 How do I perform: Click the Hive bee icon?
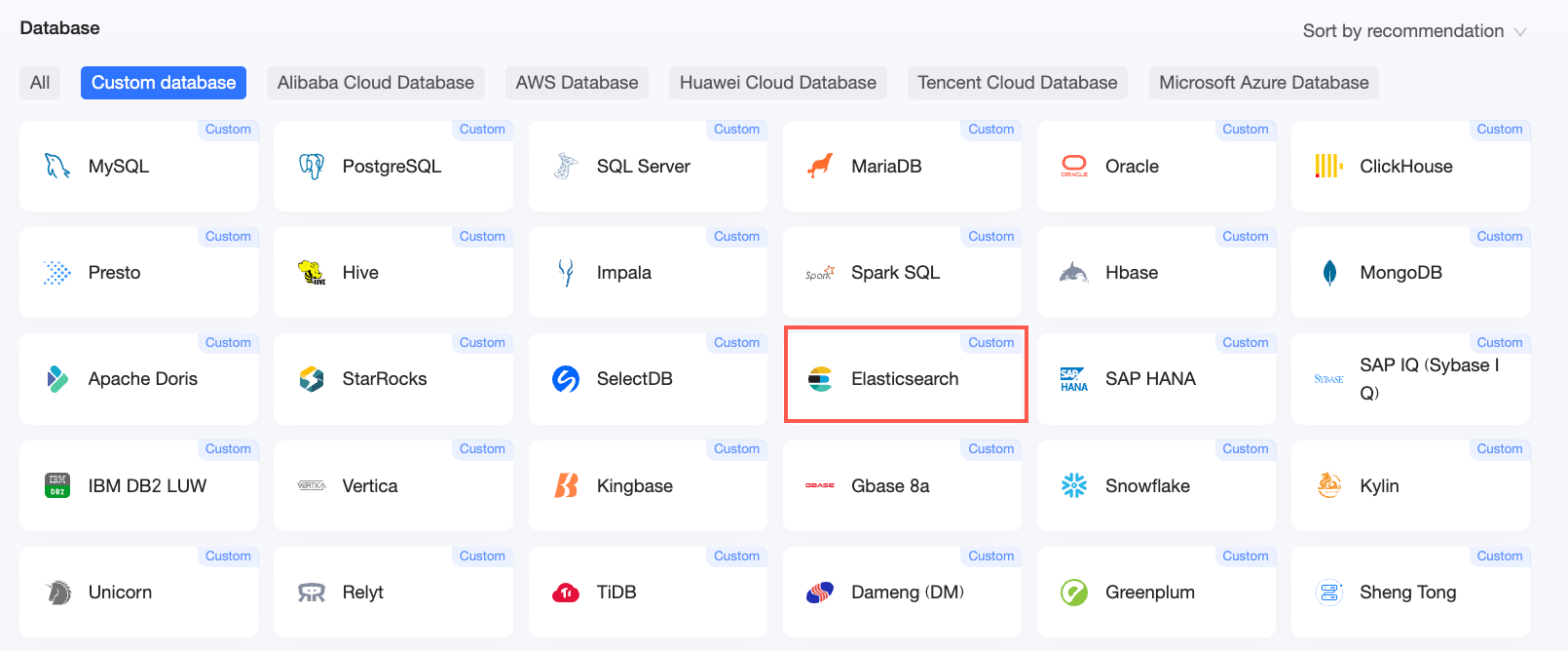[x=312, y=273]
